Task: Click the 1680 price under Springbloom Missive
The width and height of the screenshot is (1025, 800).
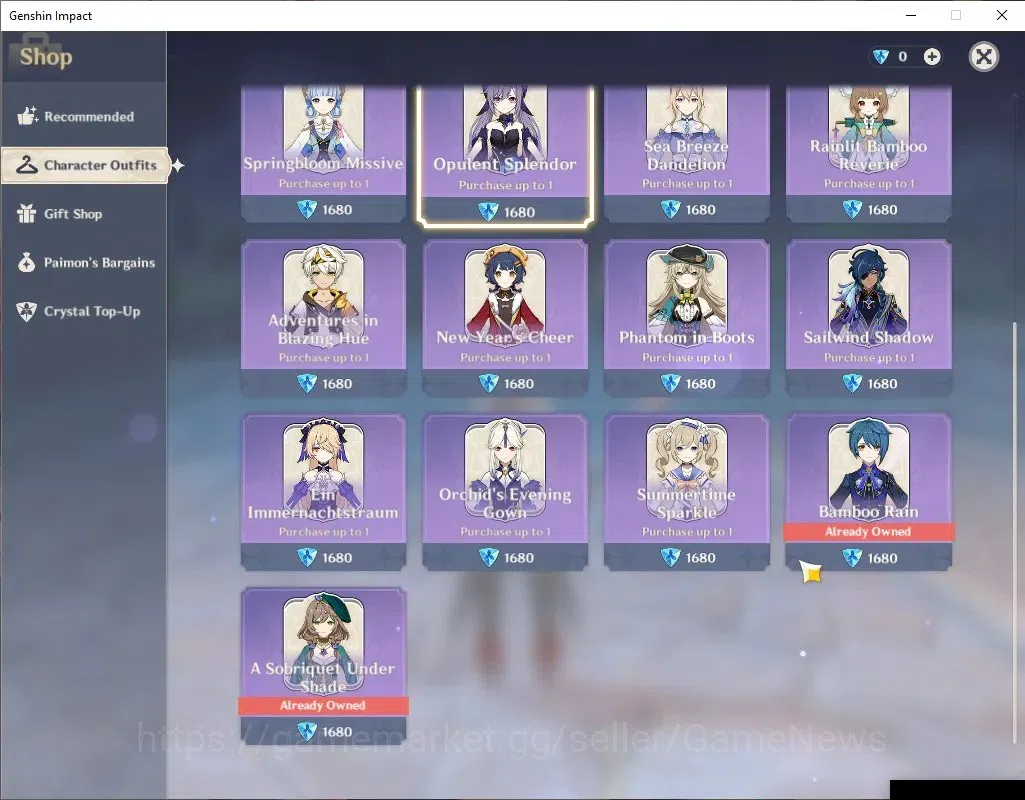Action: click(337, 210)
